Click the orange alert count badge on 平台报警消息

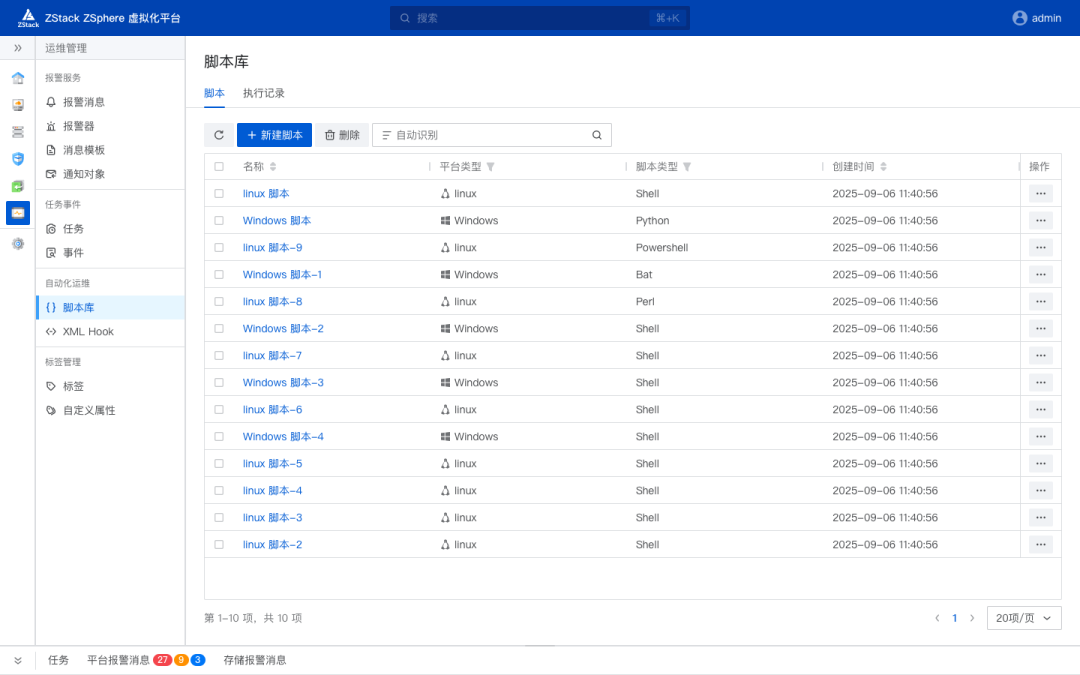[182, 659]
